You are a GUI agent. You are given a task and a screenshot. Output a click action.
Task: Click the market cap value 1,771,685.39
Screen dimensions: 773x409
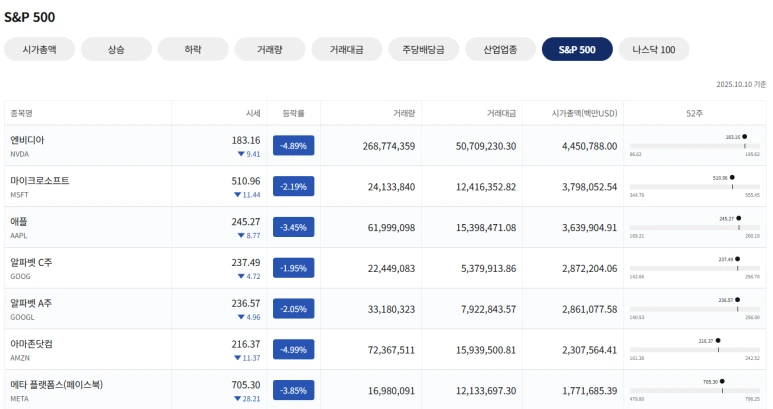tap(590, 391)
